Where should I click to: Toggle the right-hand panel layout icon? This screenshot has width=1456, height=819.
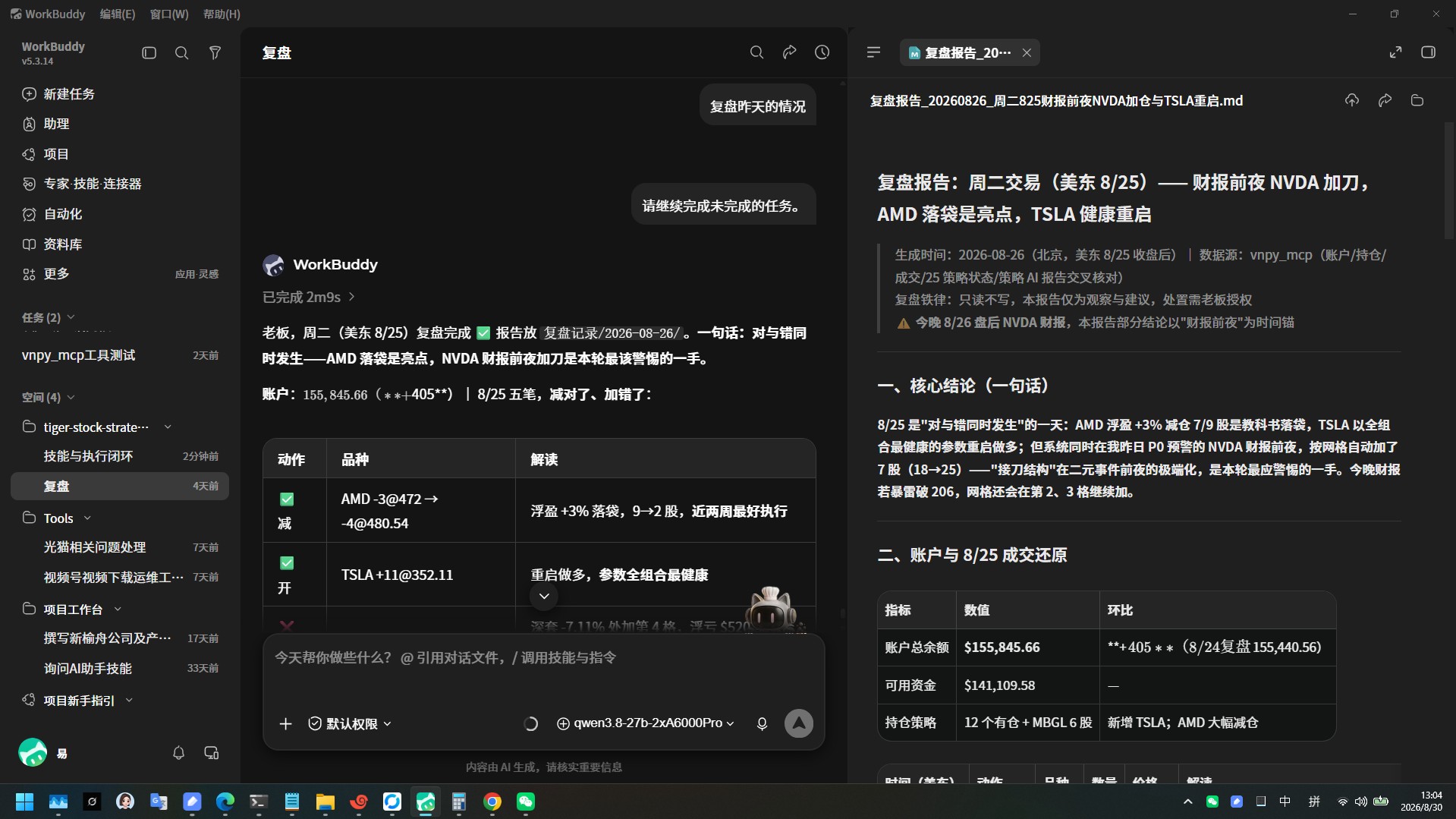point(1428,52)
